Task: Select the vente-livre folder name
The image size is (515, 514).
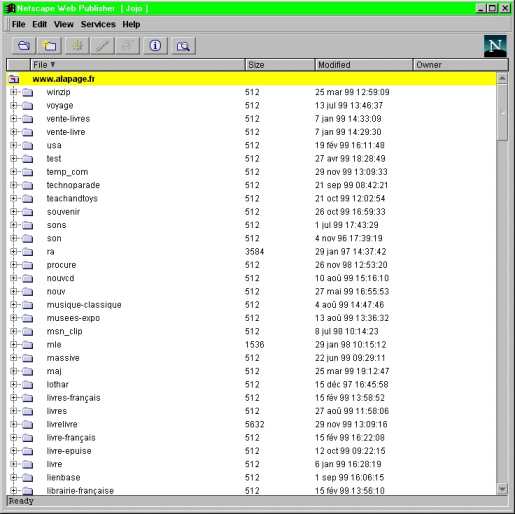Action: point(66,132)
